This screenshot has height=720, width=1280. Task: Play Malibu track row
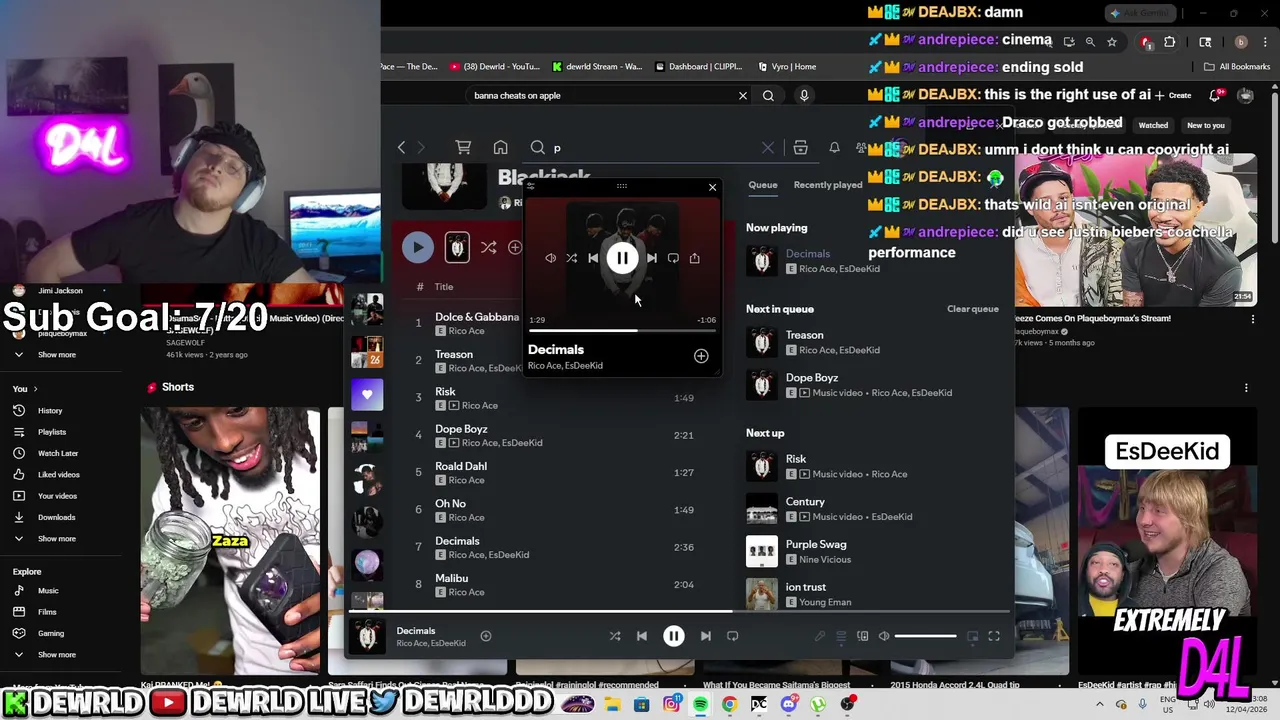555,584
